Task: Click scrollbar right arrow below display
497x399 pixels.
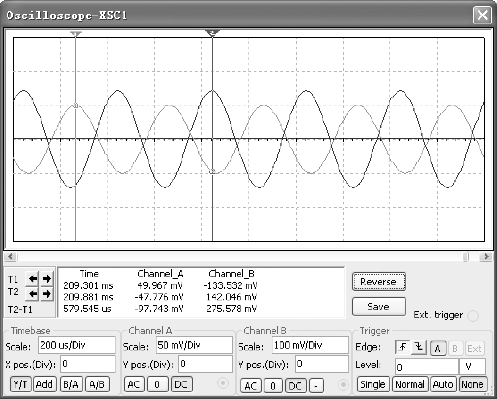Action: click(486, 256)
